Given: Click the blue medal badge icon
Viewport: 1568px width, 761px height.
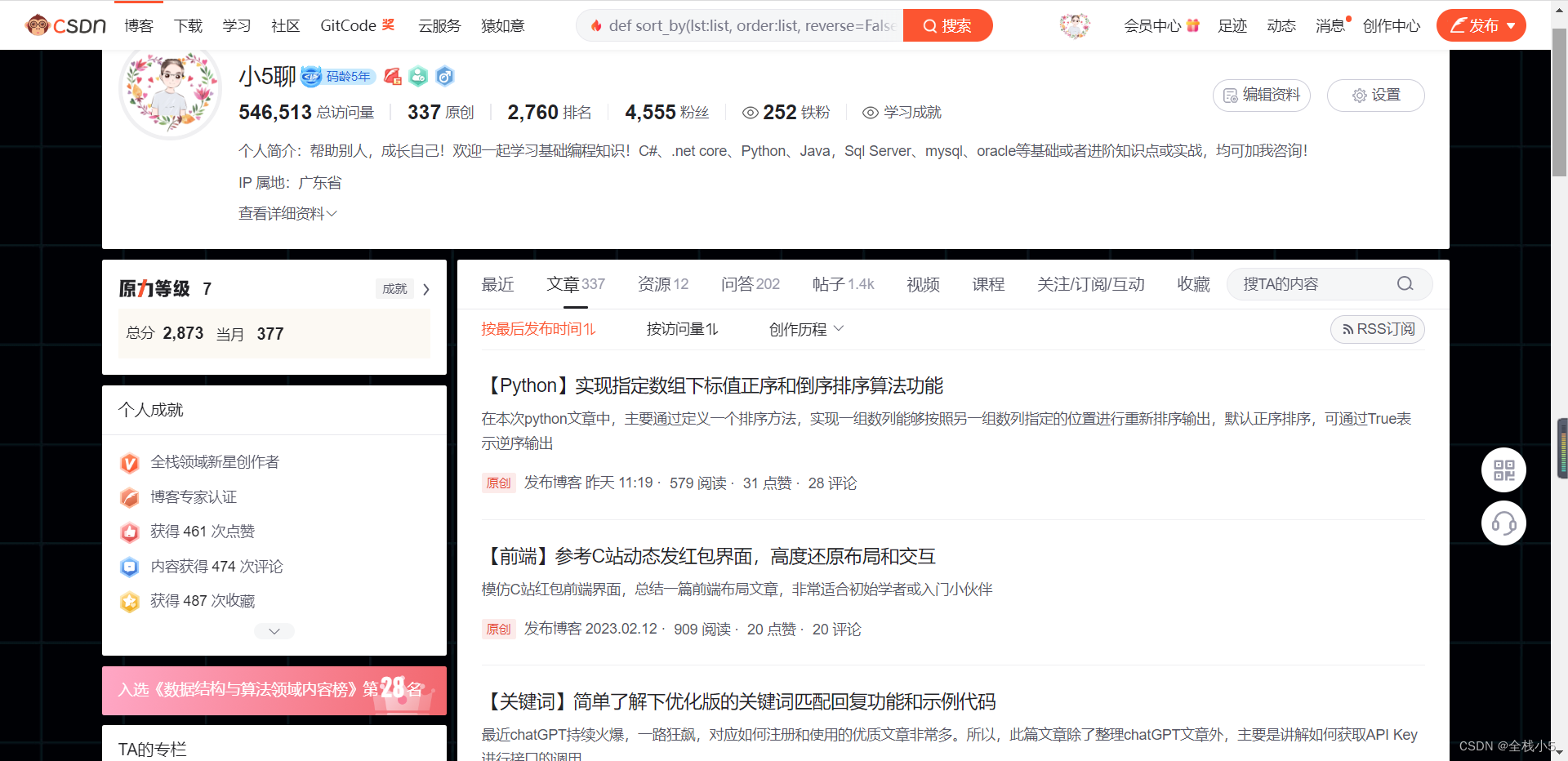Looking at the screenshot, I should [x=444, y=76].
